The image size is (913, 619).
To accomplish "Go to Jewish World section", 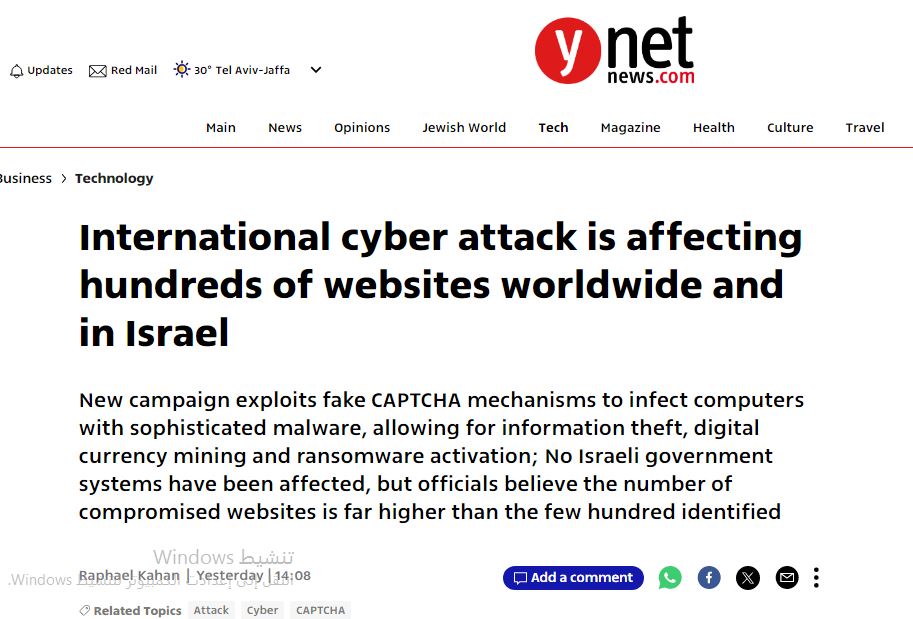I will pyautogui.click(x=464, y=128).
